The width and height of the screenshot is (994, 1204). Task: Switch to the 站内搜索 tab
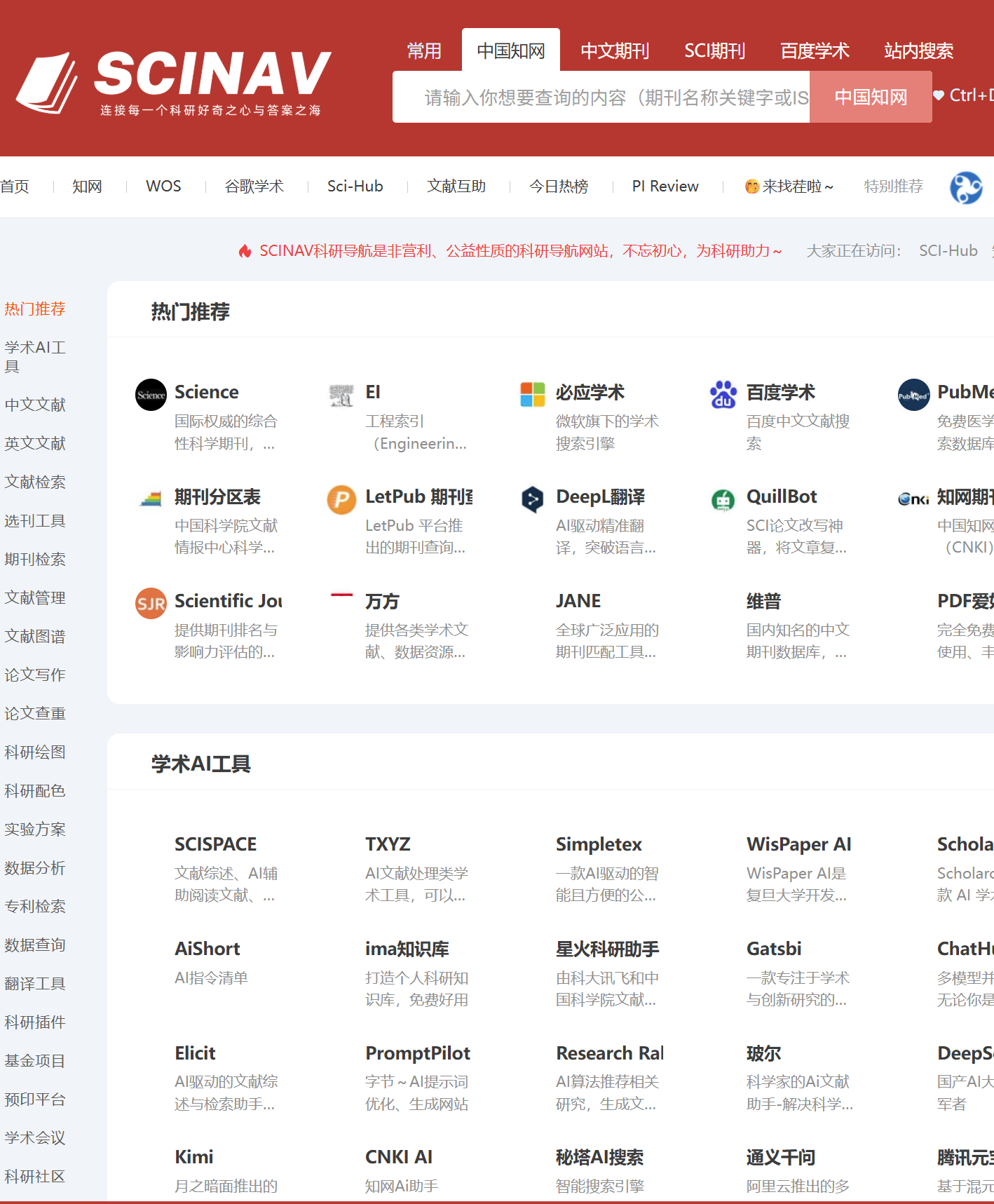[x=919, y=51]
